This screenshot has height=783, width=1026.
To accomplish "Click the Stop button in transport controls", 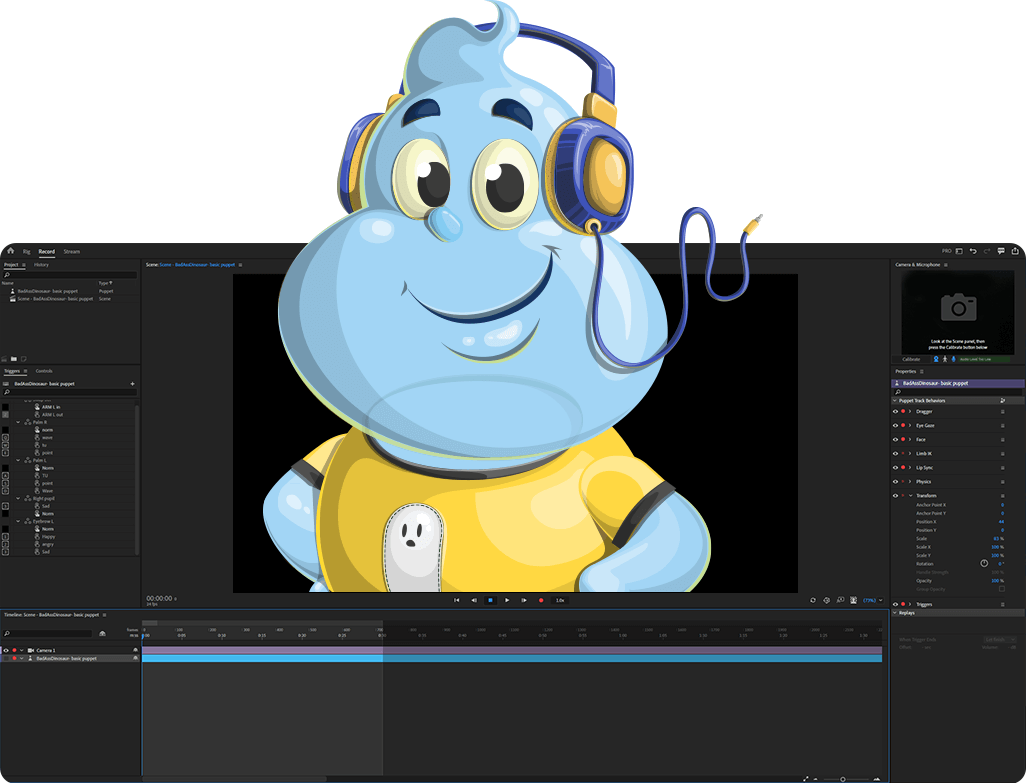I will click(490, 600).
